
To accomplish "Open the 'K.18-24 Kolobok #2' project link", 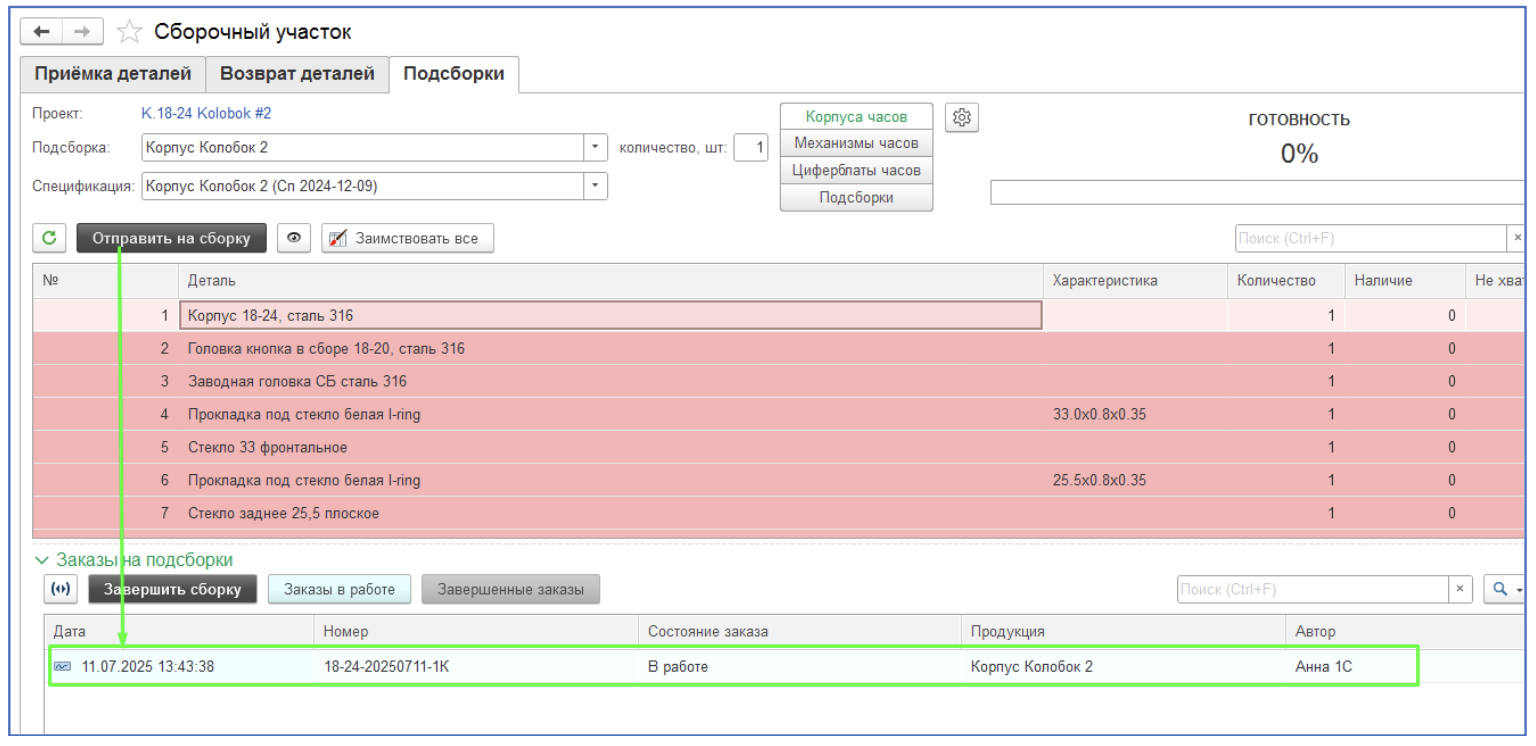I will coord(206,113).
